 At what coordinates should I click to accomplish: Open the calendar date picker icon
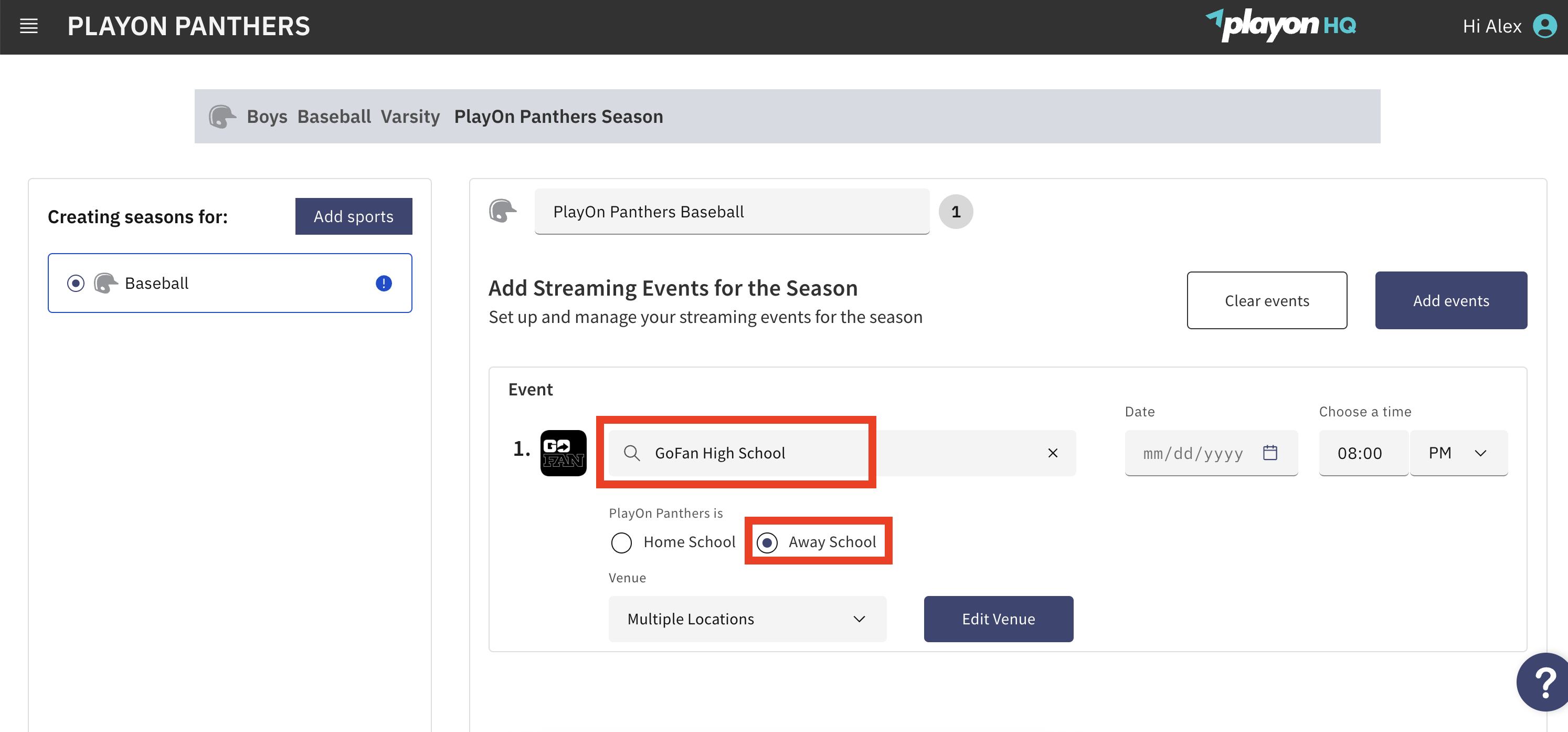(x=1271, y=453)
